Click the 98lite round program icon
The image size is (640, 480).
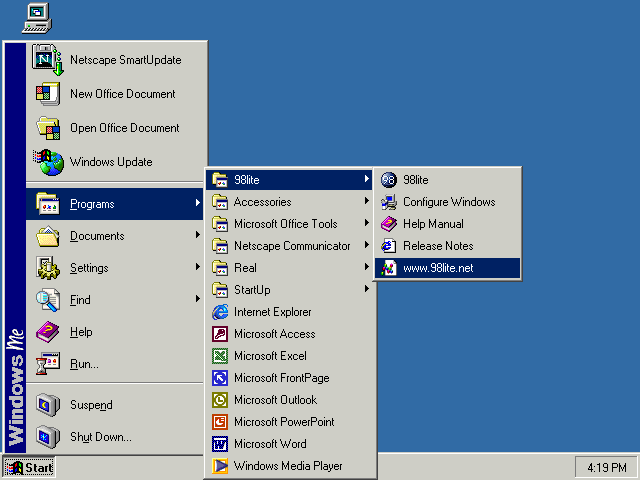click(x=389, y=180)
